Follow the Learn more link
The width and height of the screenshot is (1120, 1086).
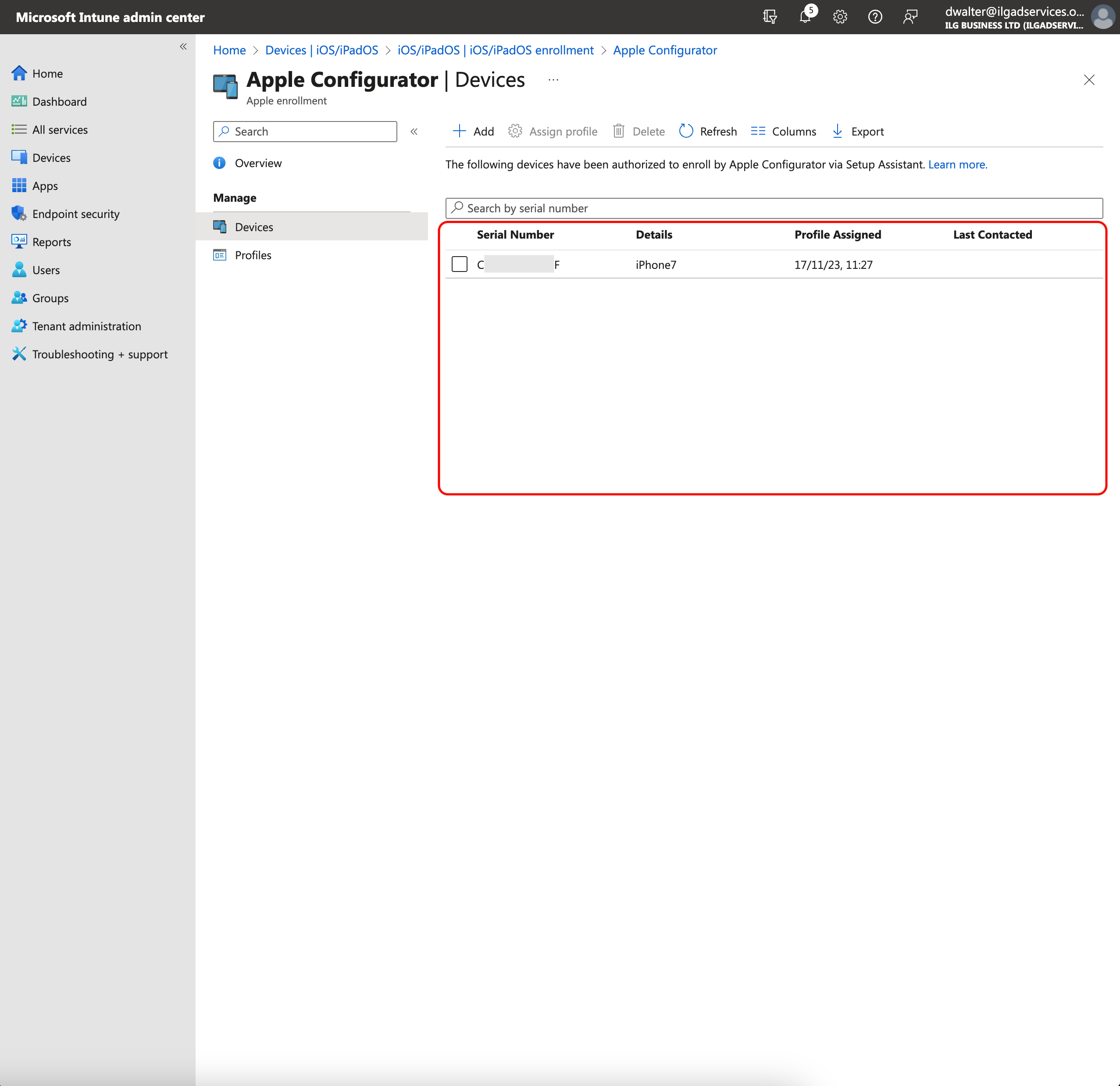pos(957,164)
